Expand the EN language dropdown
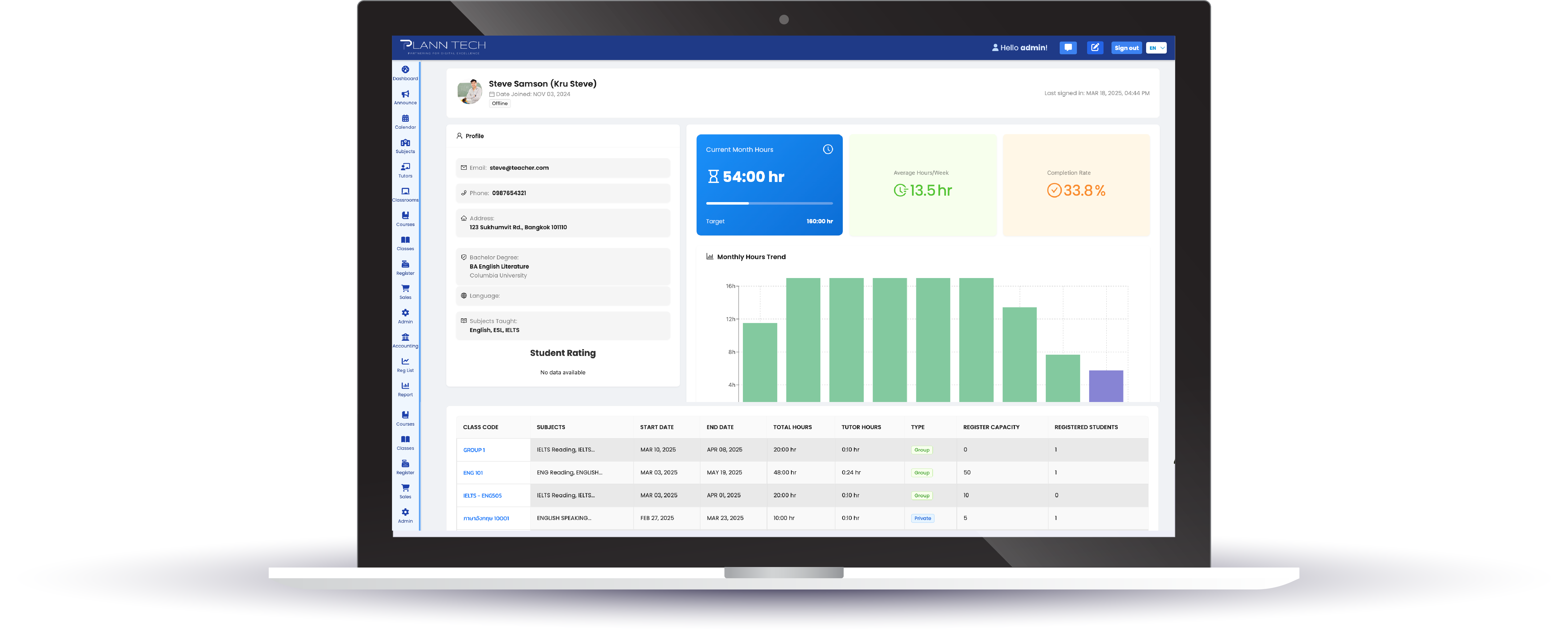The image size is (1568, 631). [1156, 48]
